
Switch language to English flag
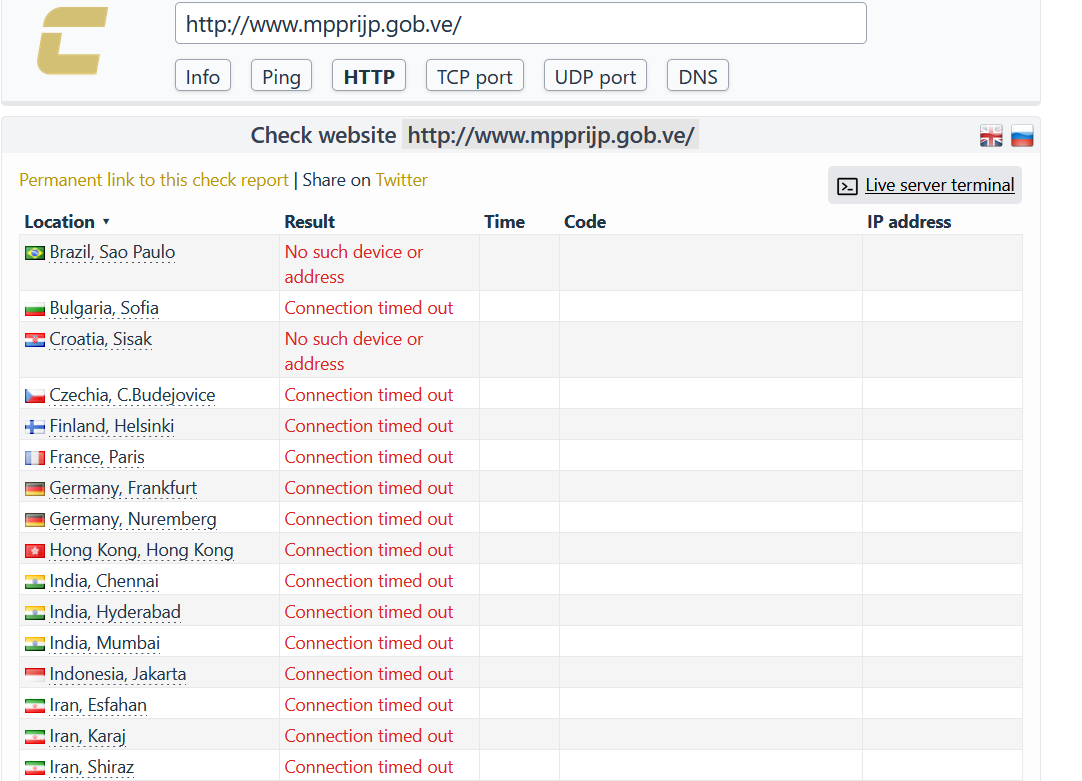click(x=991, y=136)
